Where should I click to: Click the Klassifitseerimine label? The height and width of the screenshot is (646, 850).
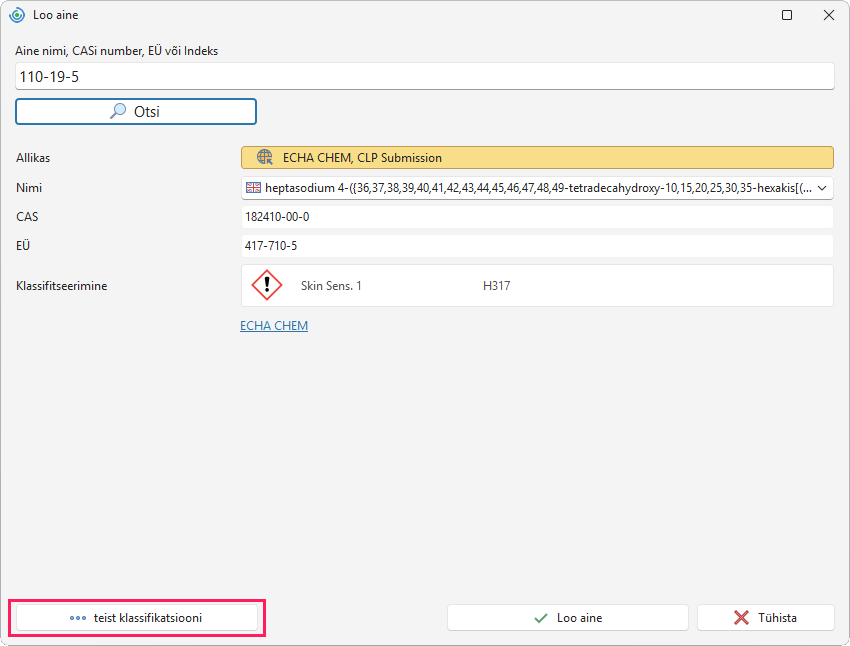tap(62, 286)
